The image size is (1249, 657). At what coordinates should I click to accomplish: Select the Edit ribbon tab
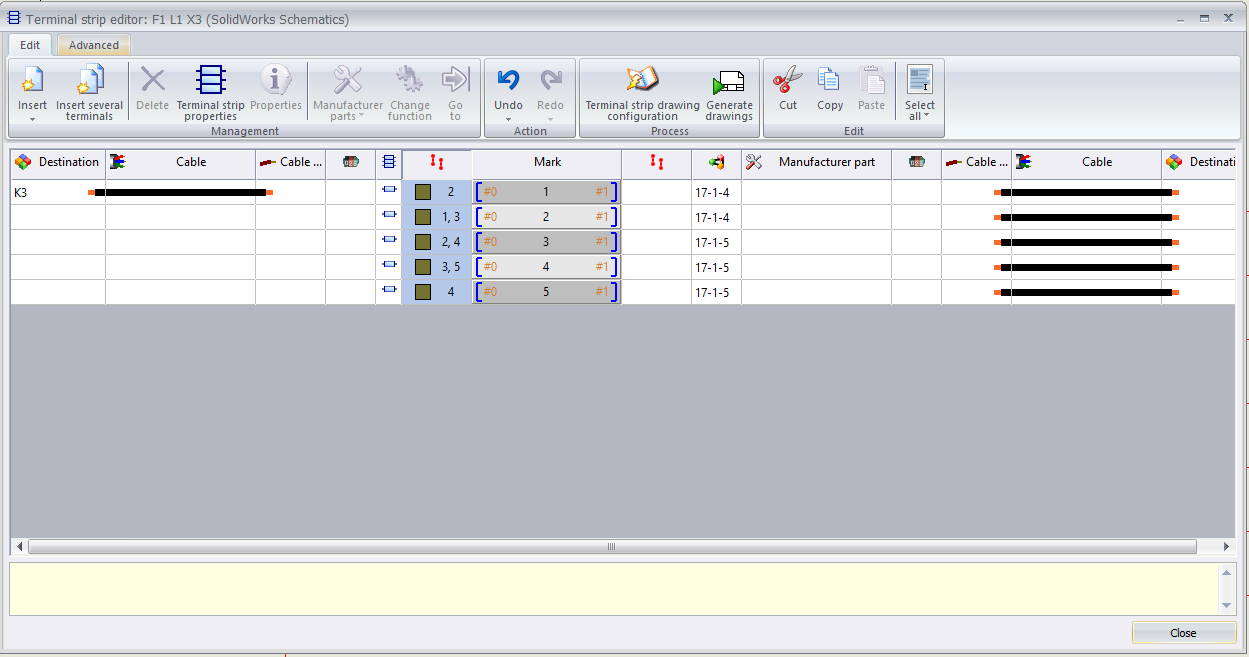pos(30,45)
